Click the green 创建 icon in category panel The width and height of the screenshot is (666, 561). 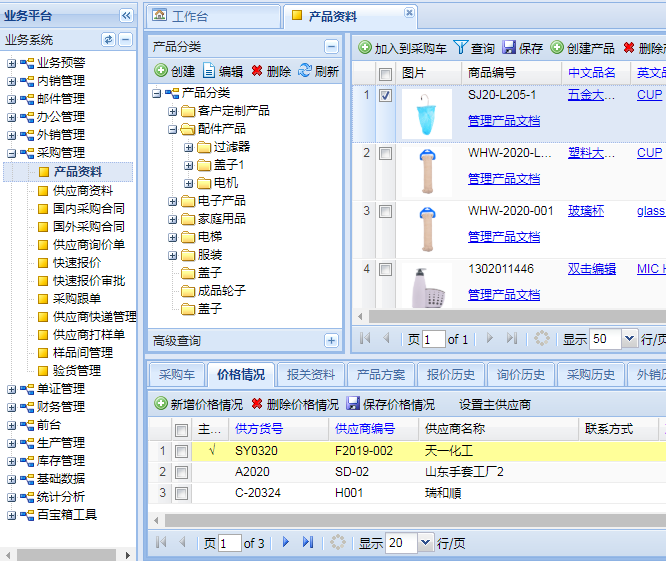(161, 71)
